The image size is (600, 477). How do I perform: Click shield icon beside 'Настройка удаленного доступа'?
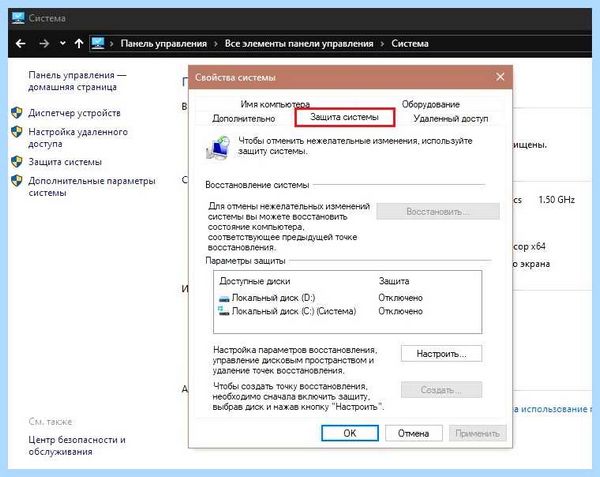[17, 132]
